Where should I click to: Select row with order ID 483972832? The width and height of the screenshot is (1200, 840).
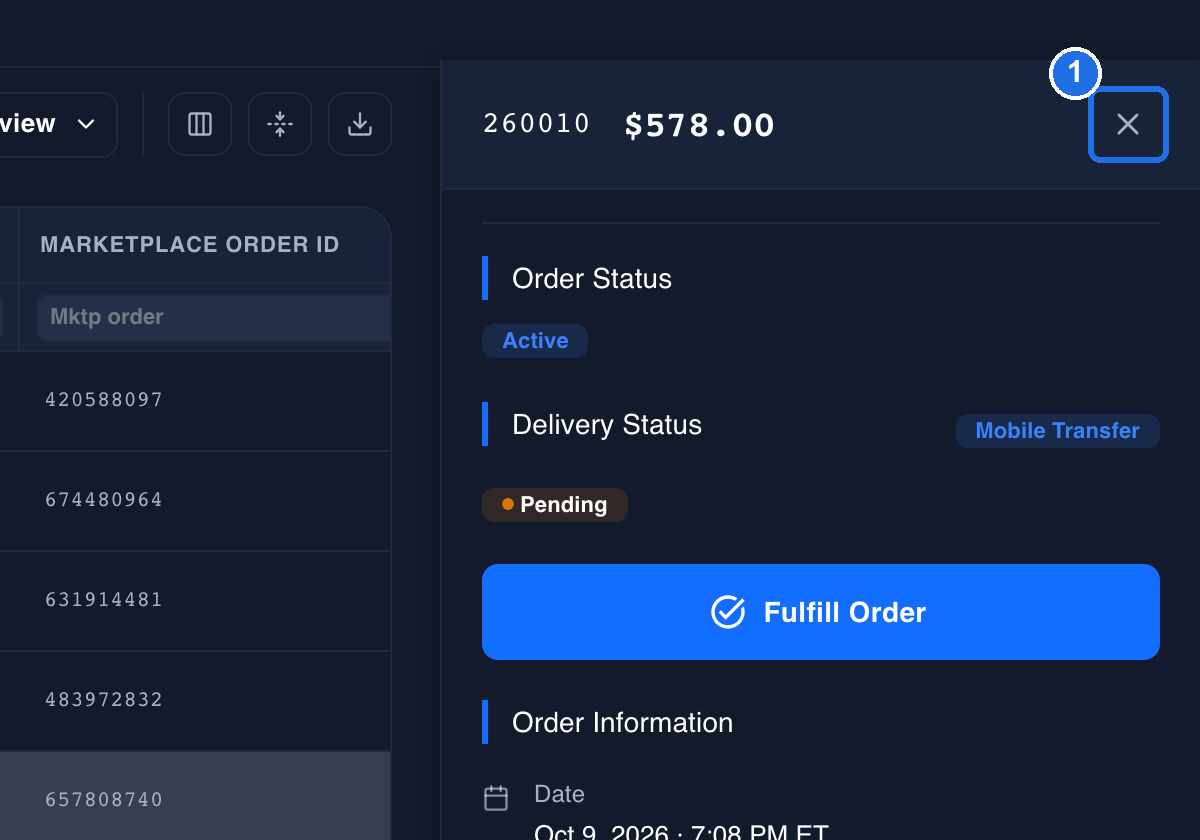195,700
